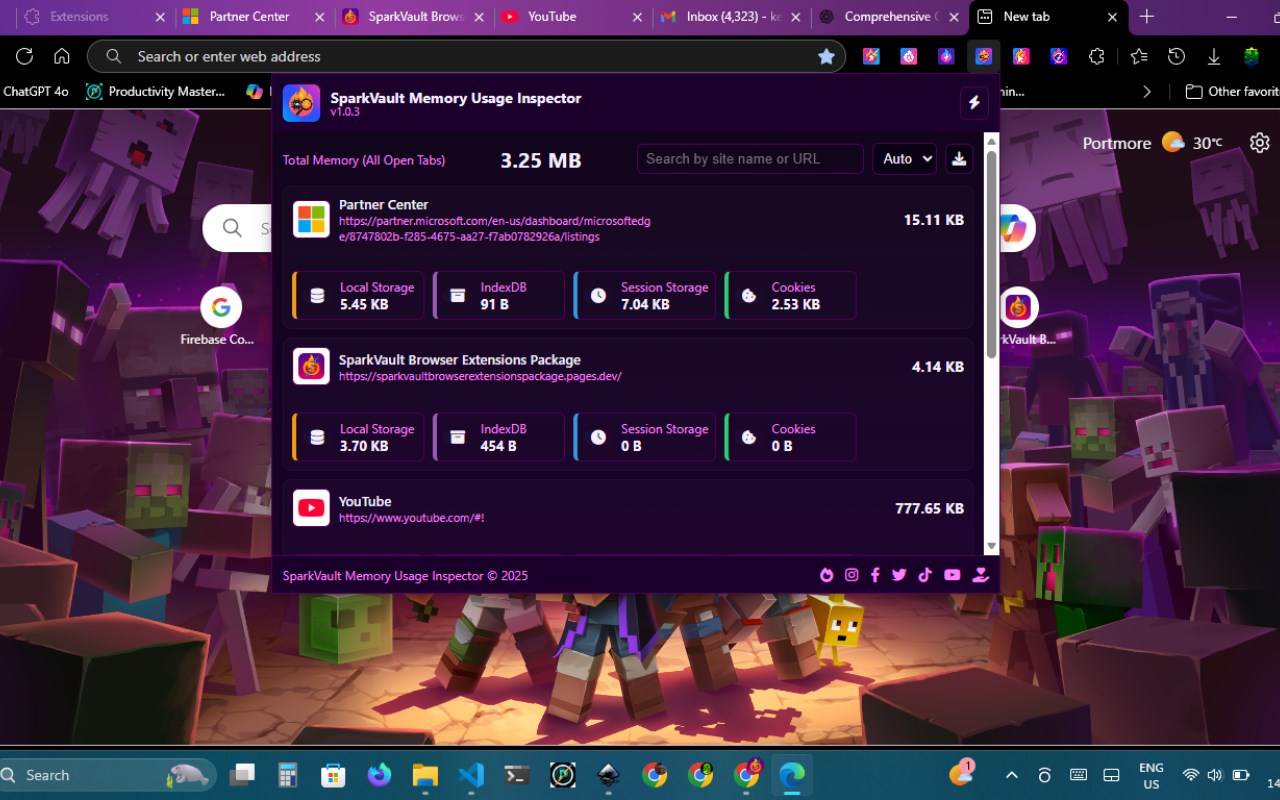Click the highlighted Memory Usage Inspector extension icon
The image size is (1280, 800).
click(984, 57)
